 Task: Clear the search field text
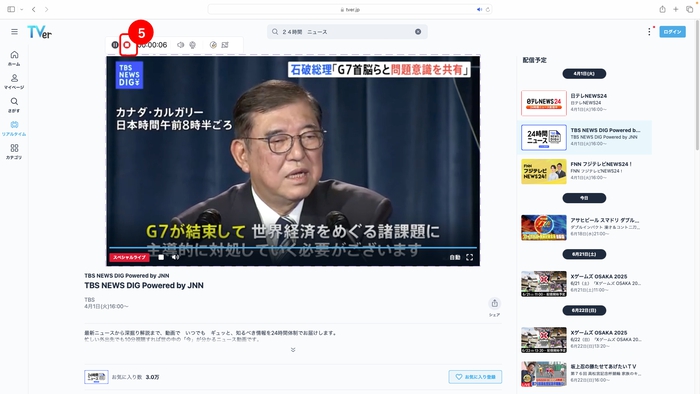tap(418, 32)
